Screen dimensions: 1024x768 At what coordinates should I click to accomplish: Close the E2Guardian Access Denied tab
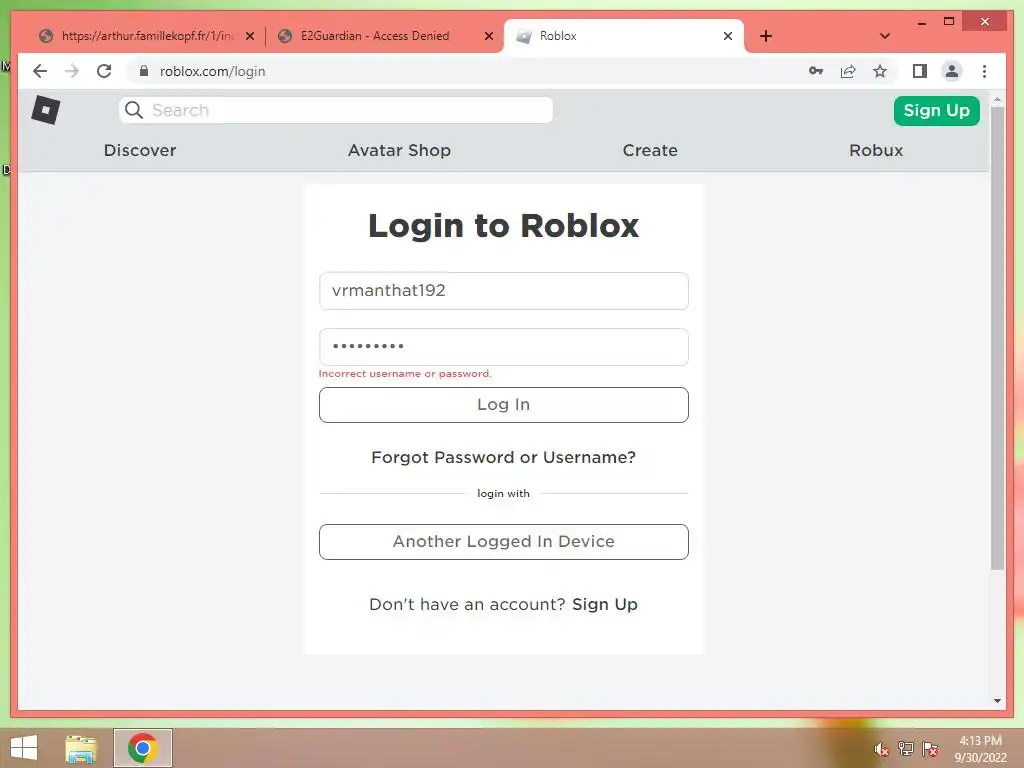488,36
